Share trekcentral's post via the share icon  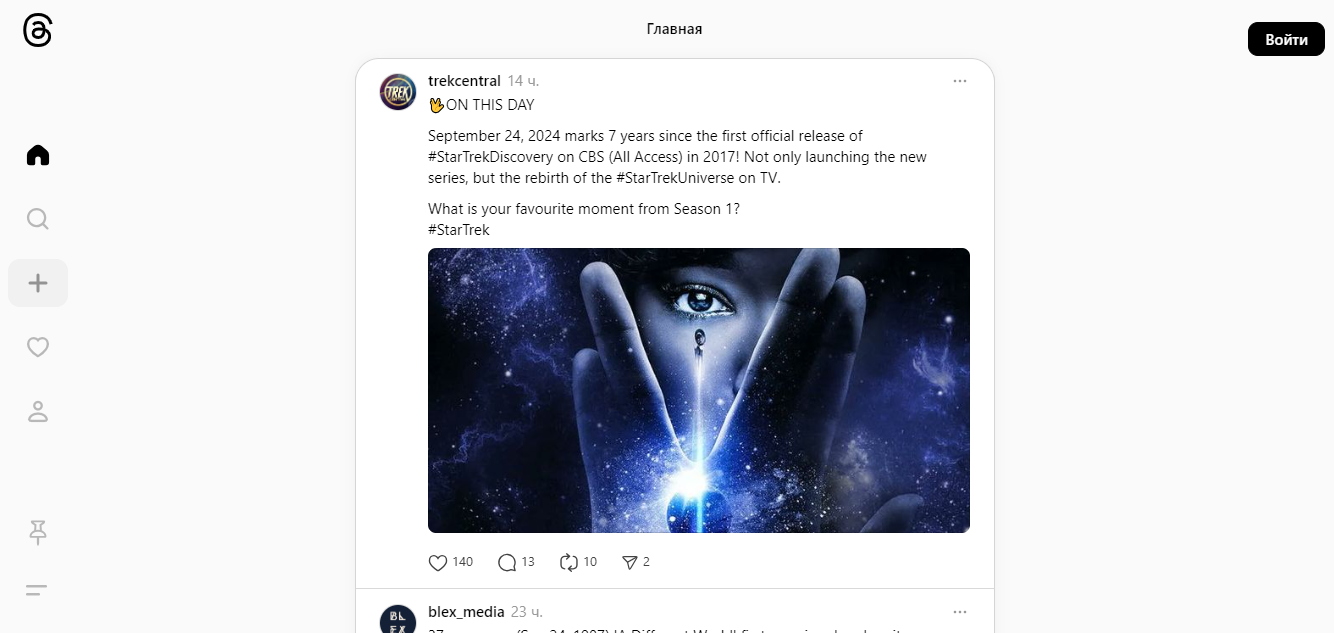(629, 562)
